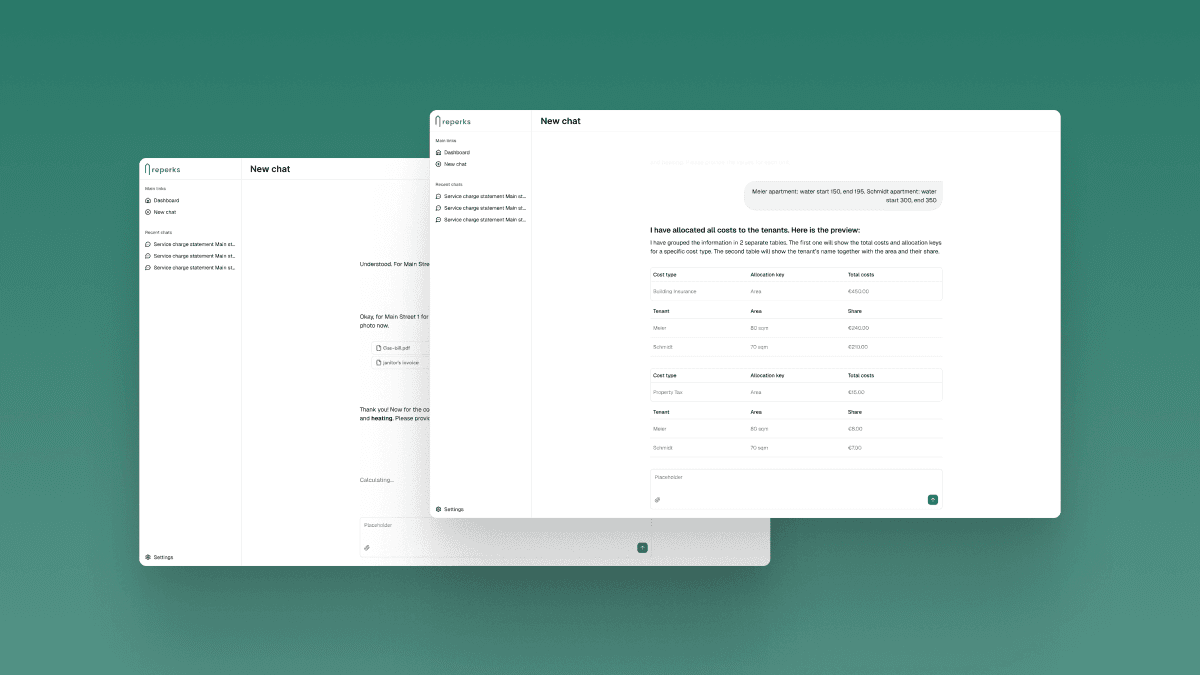This screenshot has height=675, width=1200.
Task: Open the janitor's invoice attachment
Action: pos(398,363)
